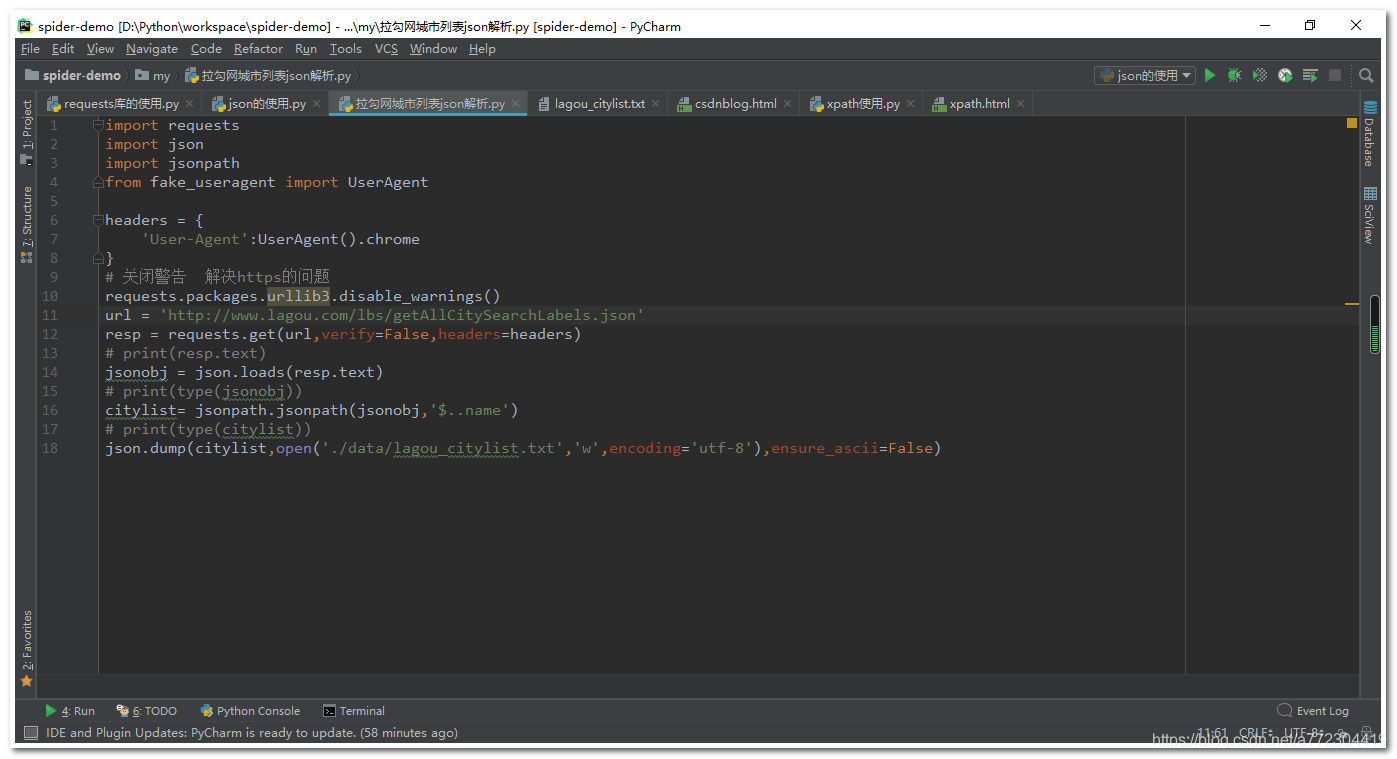Open the CRLF line separator selector
Image resolution: width=1397 pixels, height=759 pixels.
(x=1257, y=732)
